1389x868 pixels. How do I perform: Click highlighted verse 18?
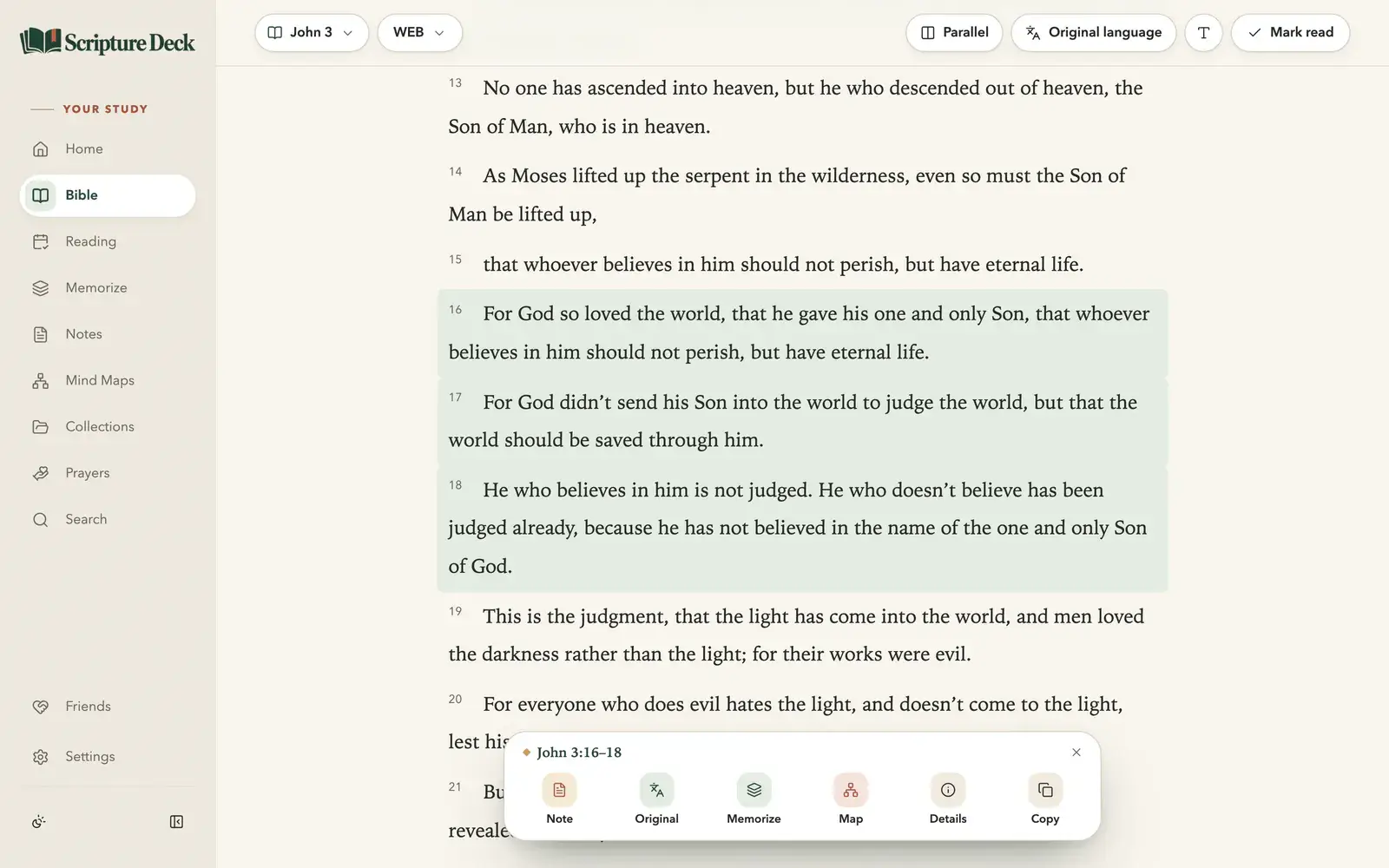tap(803, 528)
